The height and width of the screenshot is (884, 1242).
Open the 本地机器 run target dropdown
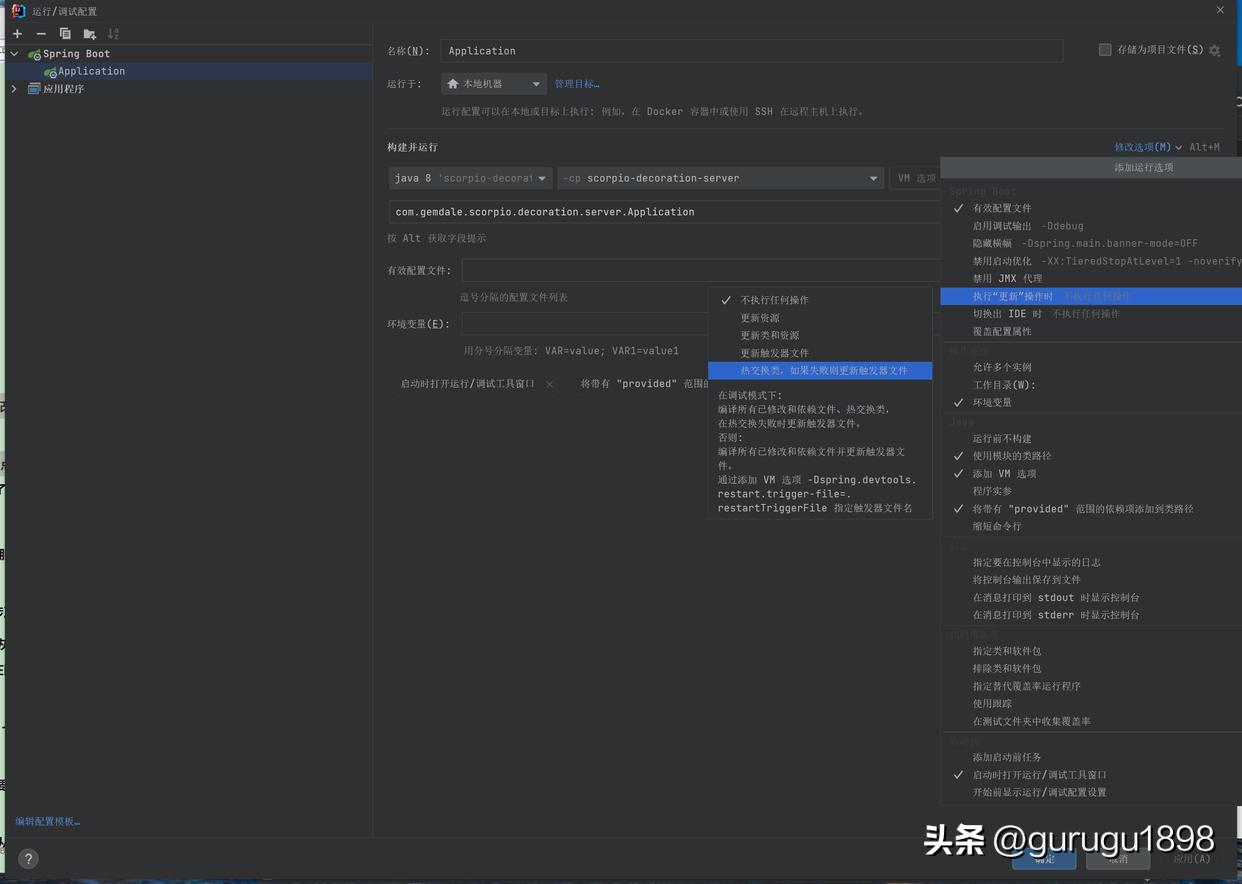(536, 84)
